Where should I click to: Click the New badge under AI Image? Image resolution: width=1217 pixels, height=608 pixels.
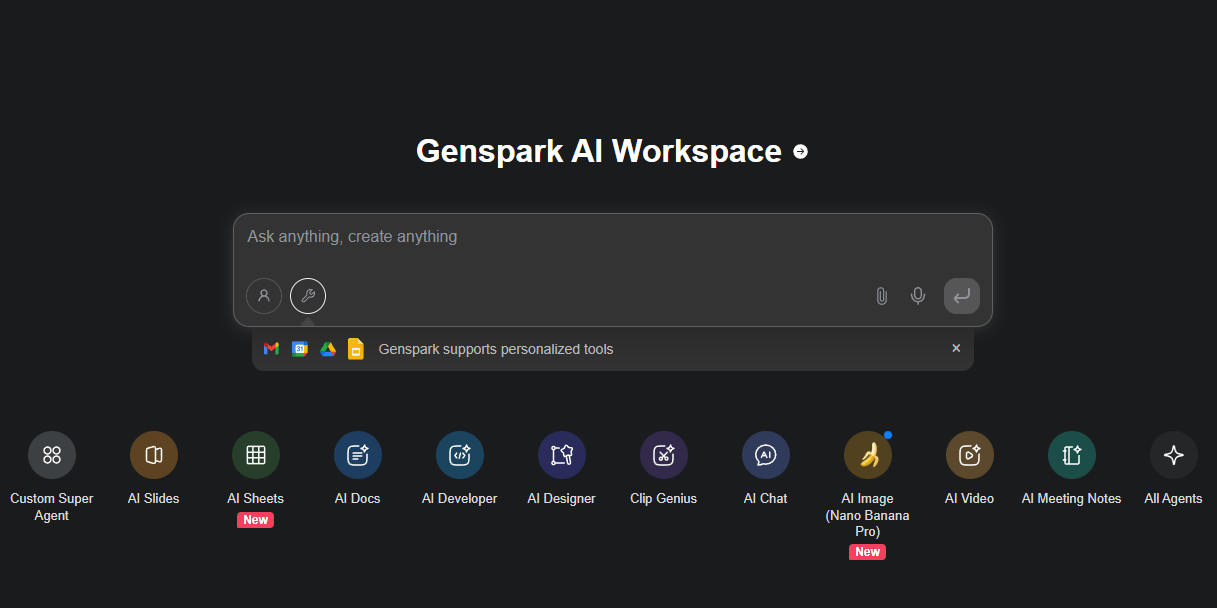pos(868,552)
